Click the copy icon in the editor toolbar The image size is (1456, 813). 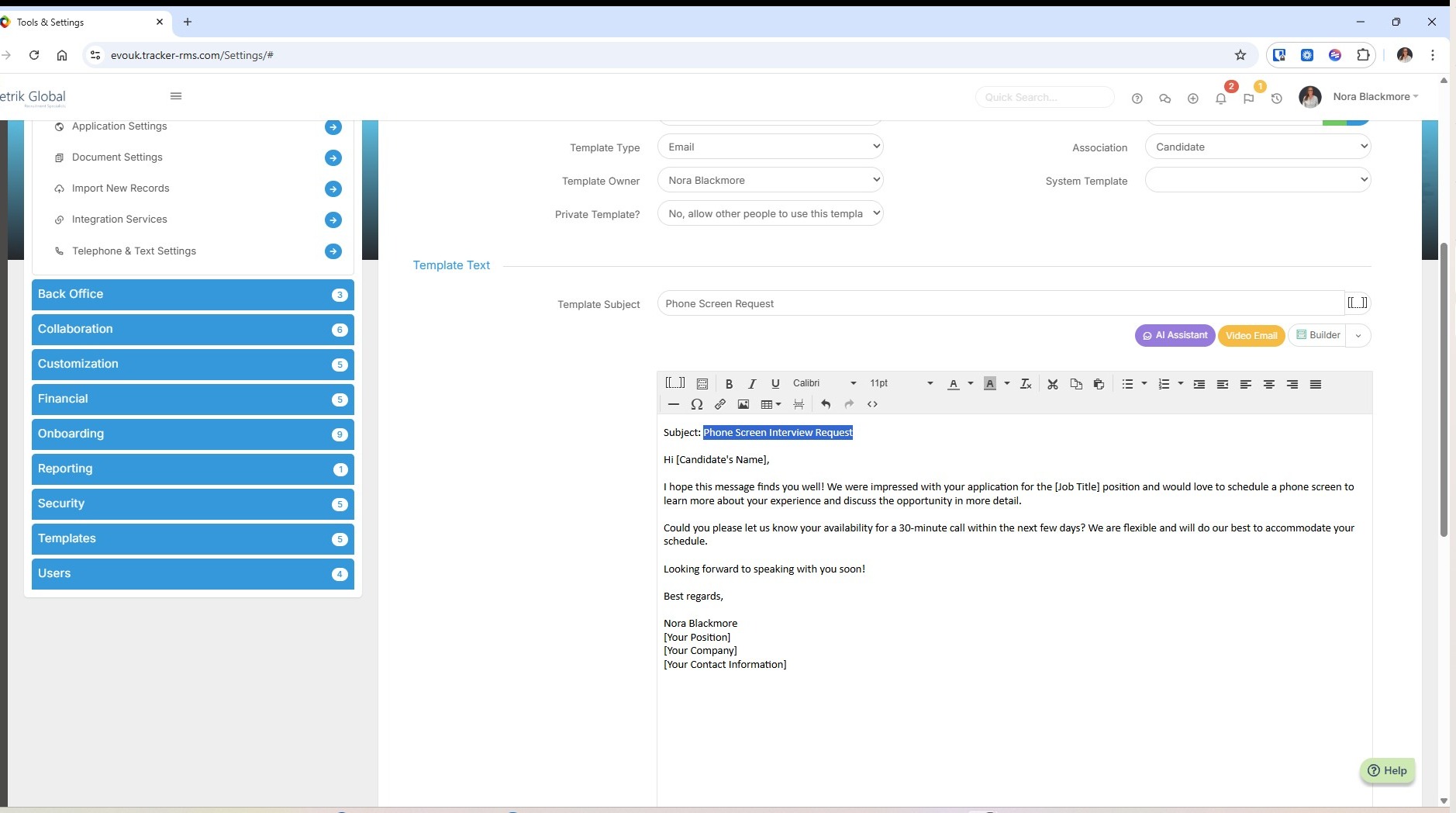[x=1076, y=384]
